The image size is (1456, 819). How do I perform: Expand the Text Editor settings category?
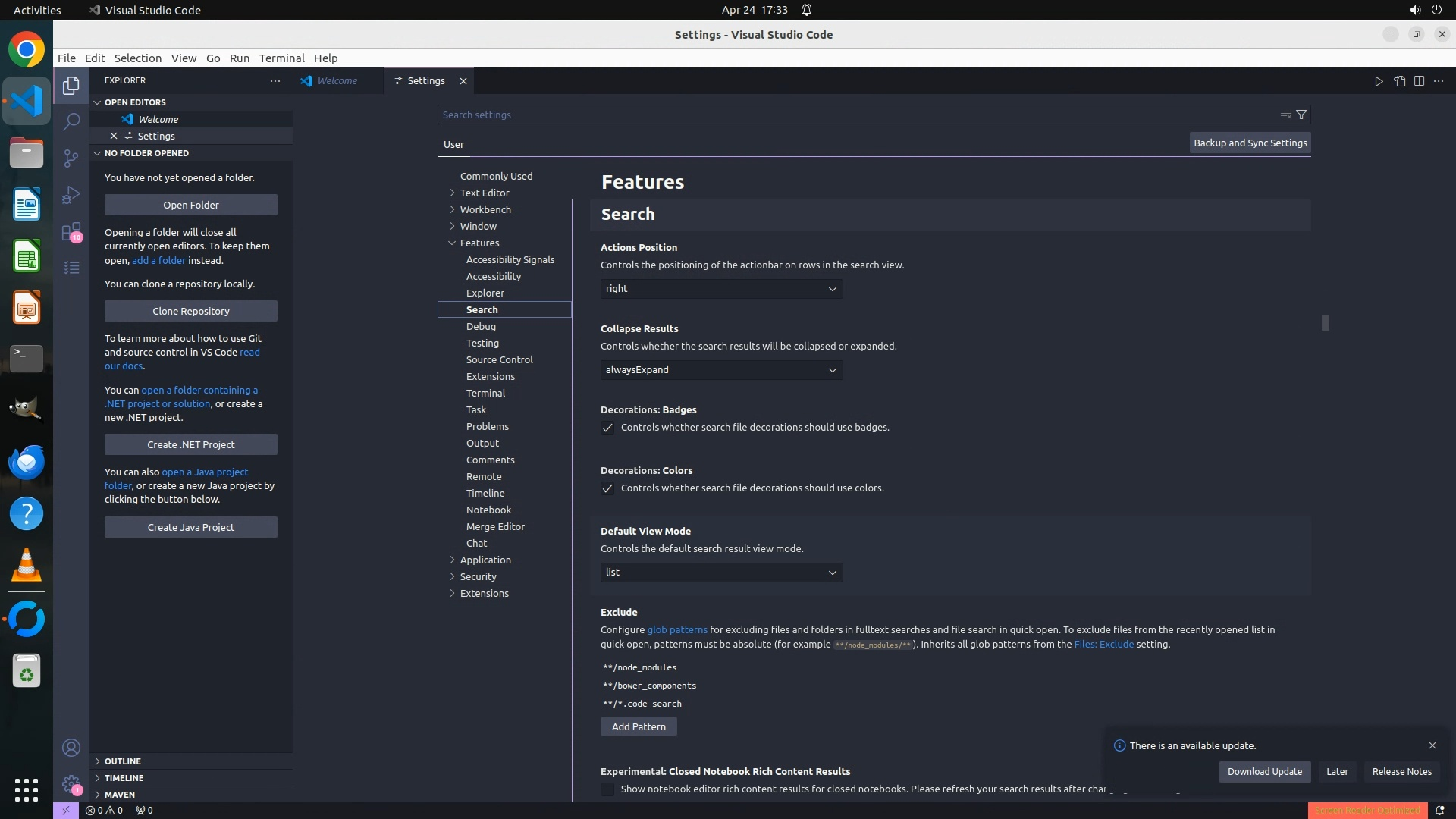[485, 193]
